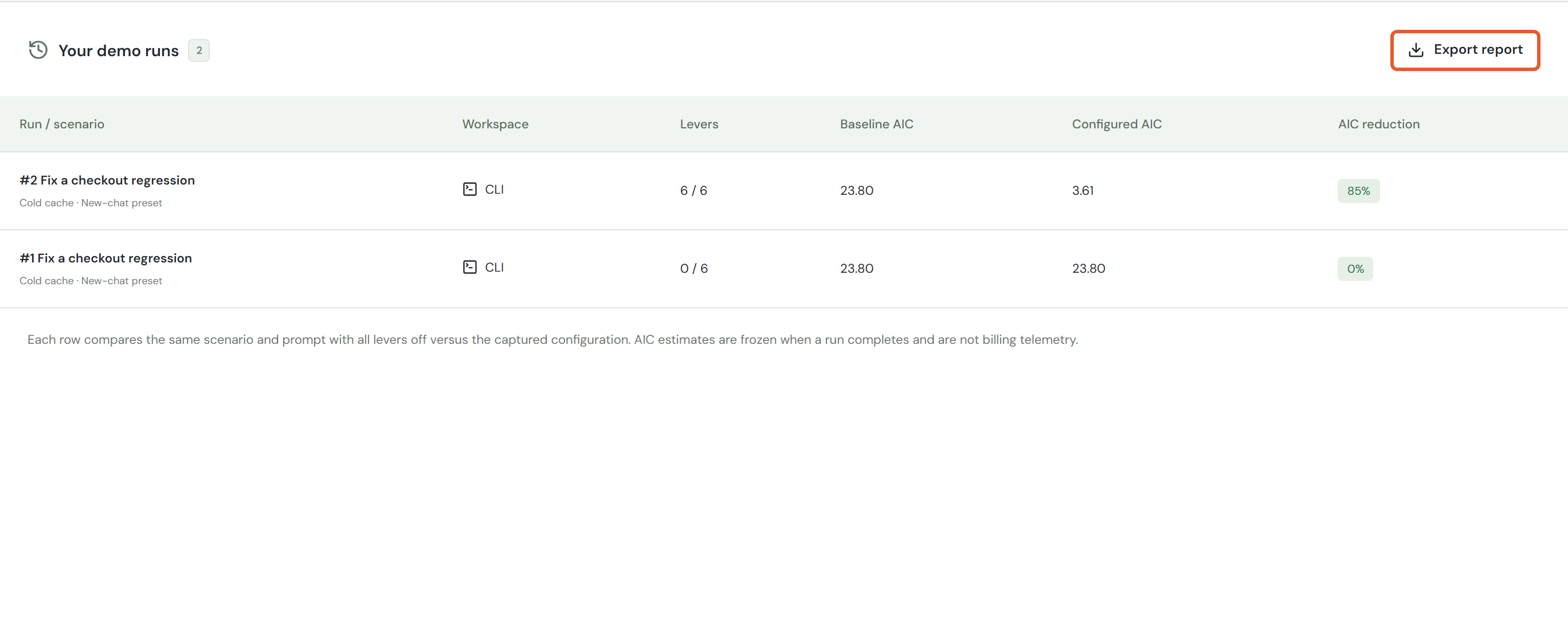The width and height of the screenshot is (1568, 620).
Task: Click the CLI terminal icon in run #1 row
Action: (469, 267)
